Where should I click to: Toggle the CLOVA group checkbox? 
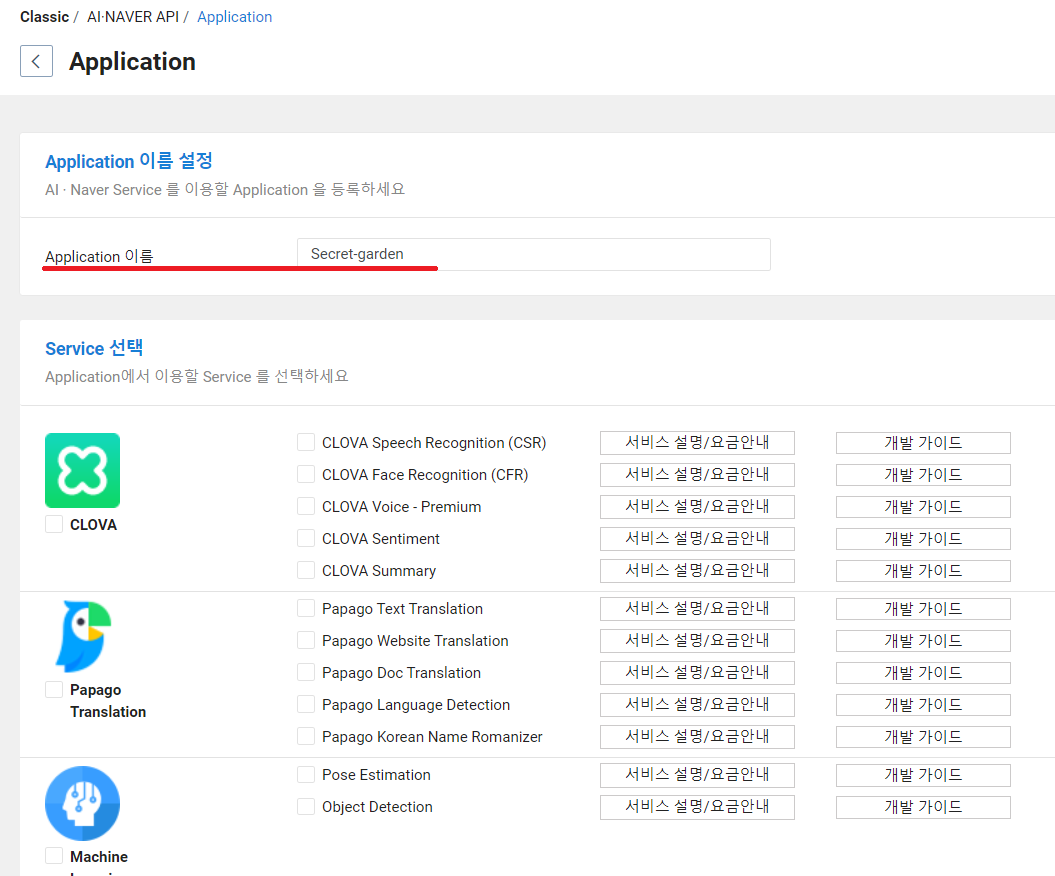56,524
